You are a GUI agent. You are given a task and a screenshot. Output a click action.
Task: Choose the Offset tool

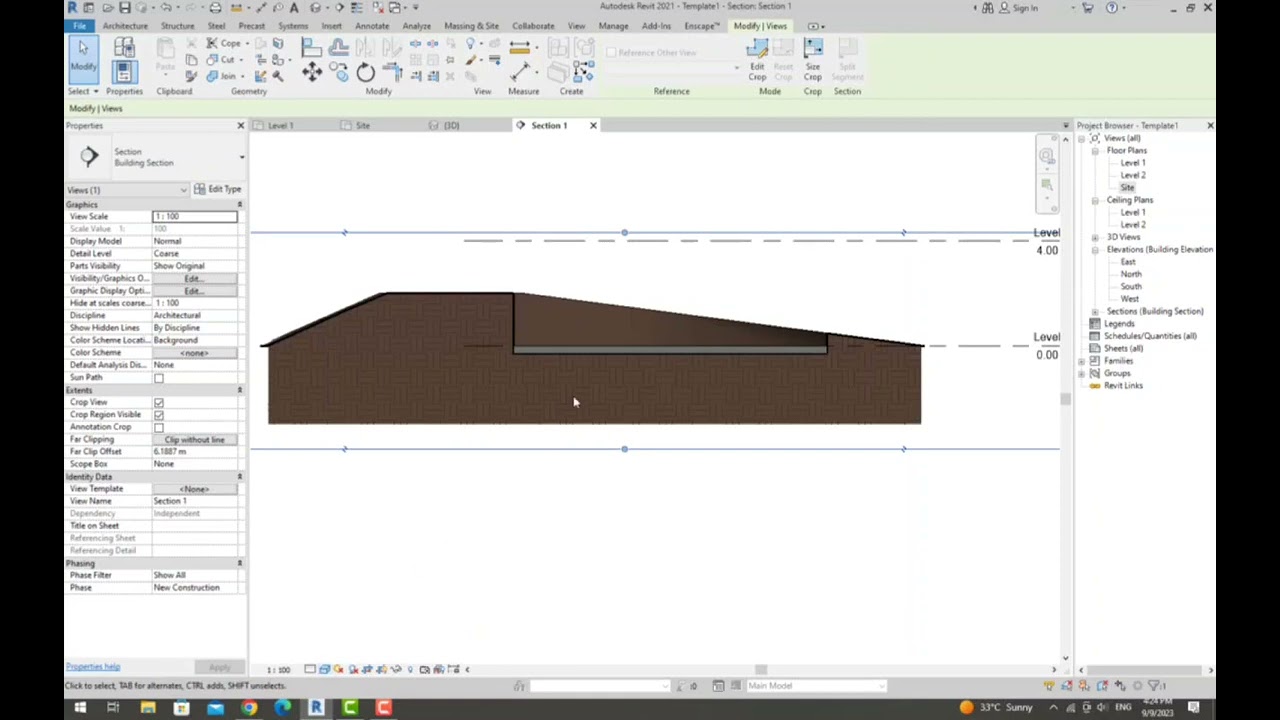point(339,47)
